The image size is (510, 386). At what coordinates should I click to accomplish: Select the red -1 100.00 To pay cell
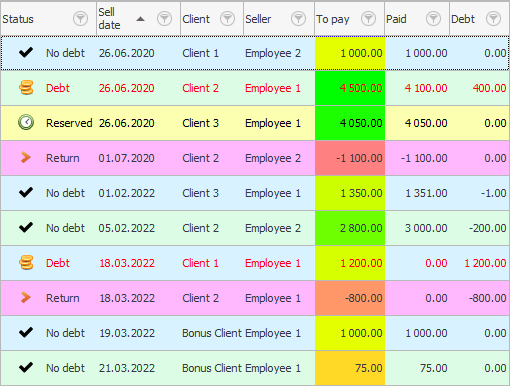350,158
